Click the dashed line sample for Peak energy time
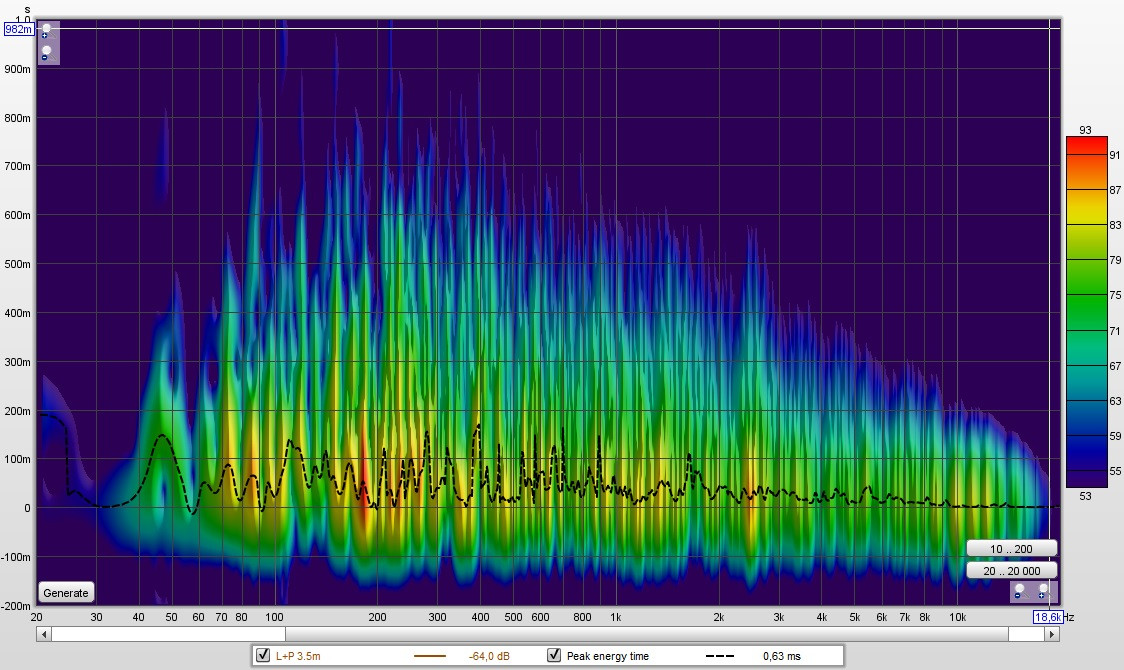The image size is (1124, 670). pyautogui.click(x=720, y=656)
